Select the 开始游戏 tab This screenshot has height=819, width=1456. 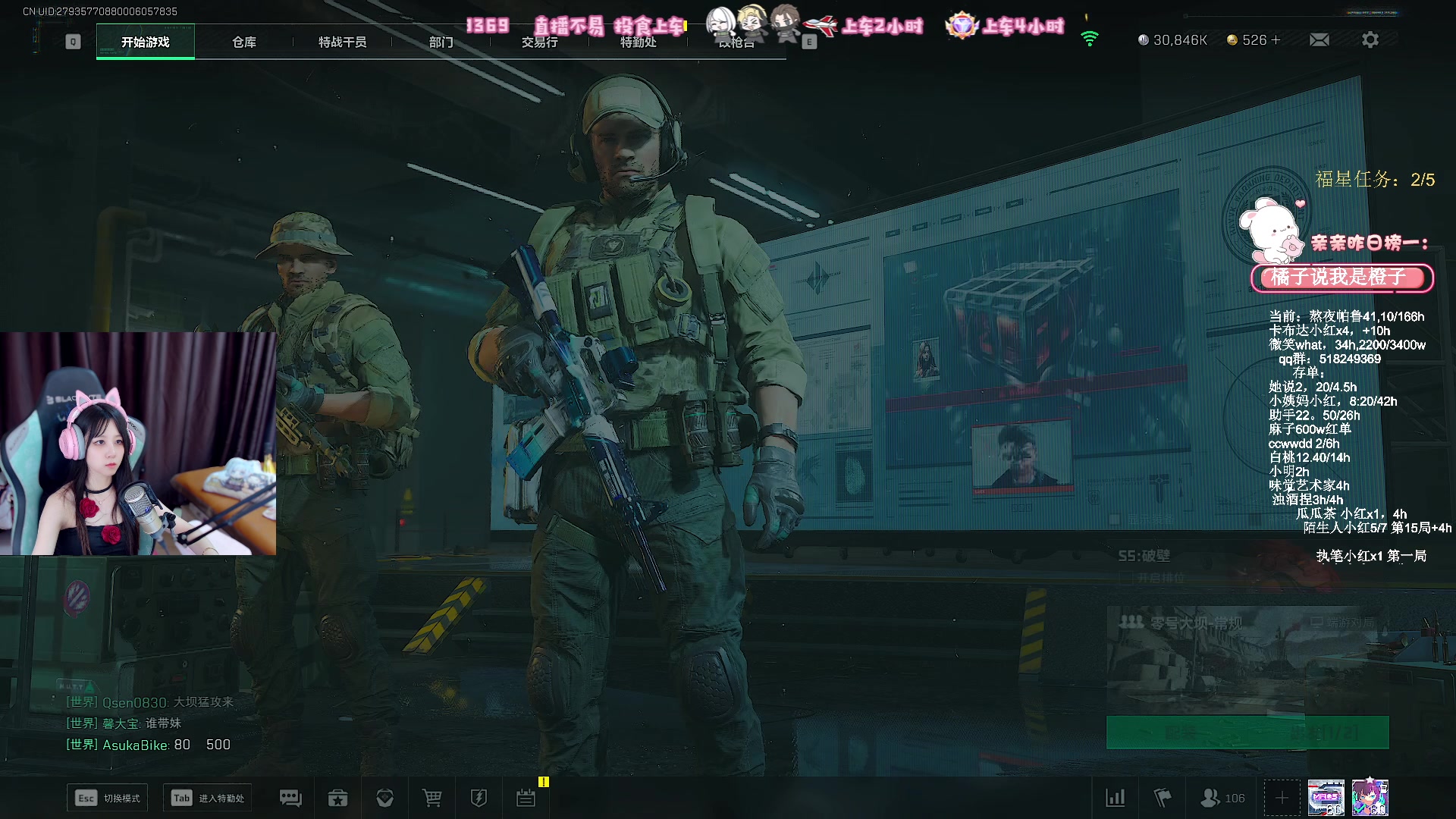pyautogui.click(x=146, y=42)
